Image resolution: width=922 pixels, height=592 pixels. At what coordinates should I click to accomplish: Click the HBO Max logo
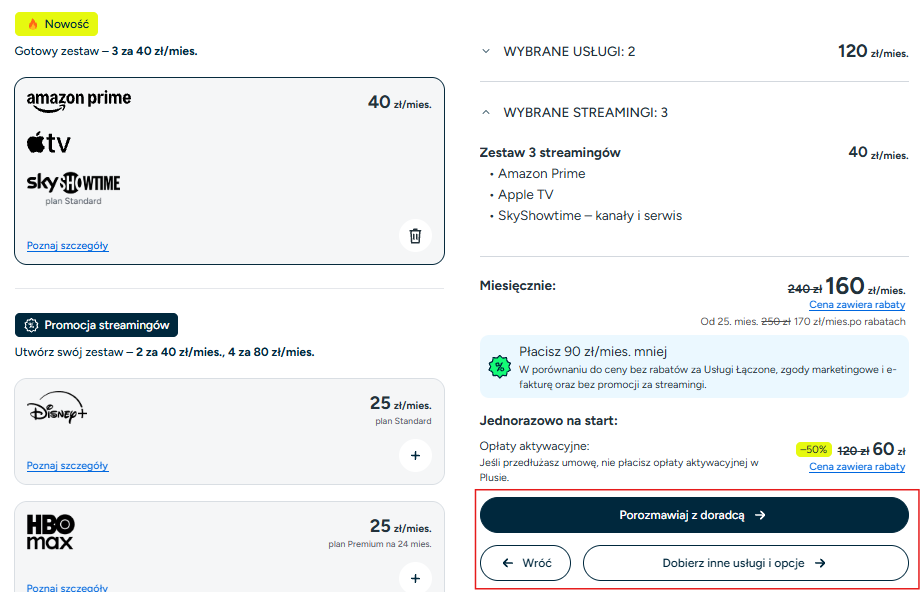click(51, 532)
